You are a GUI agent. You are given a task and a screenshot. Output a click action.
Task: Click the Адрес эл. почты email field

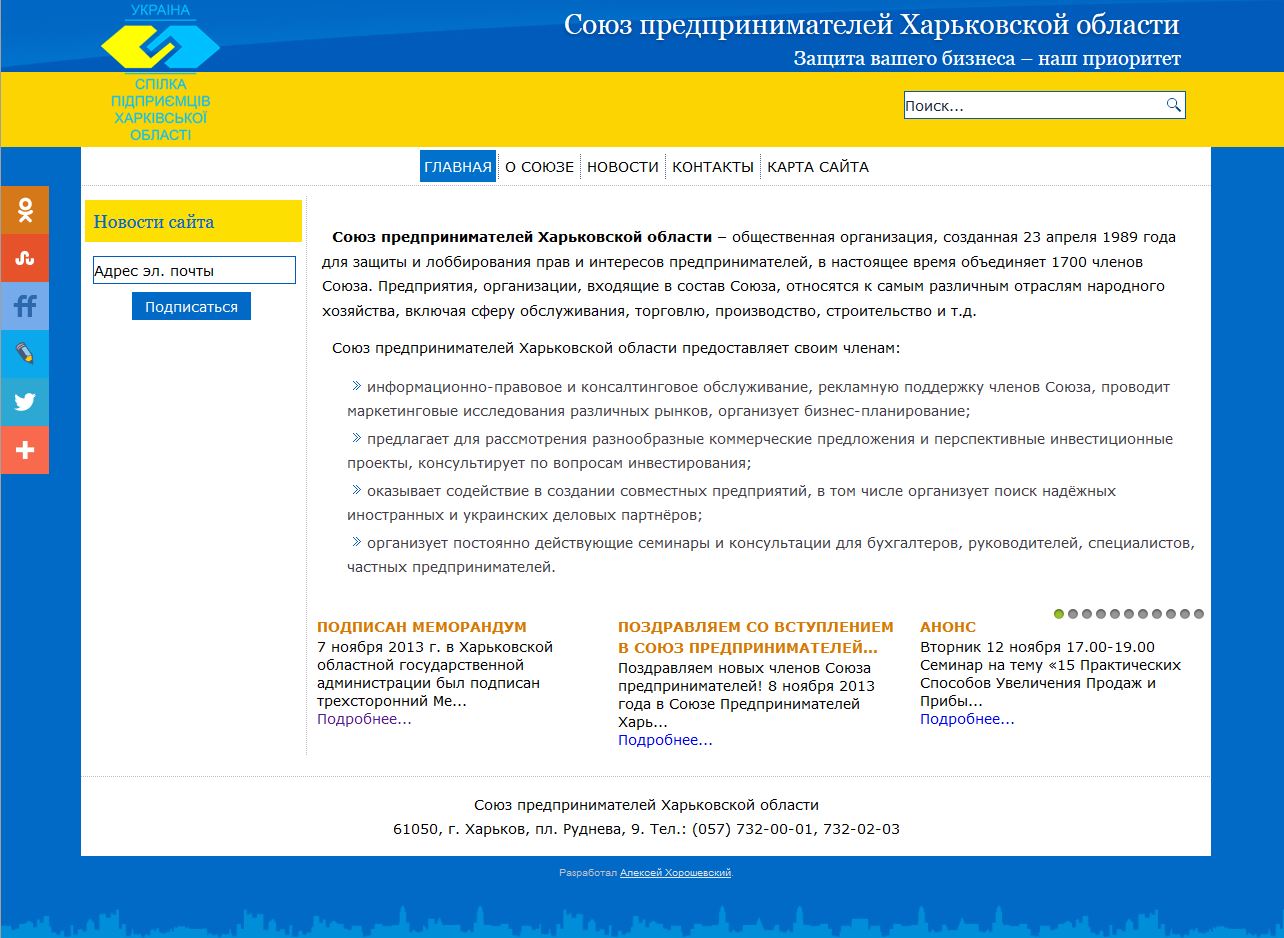tap(194, 270)
